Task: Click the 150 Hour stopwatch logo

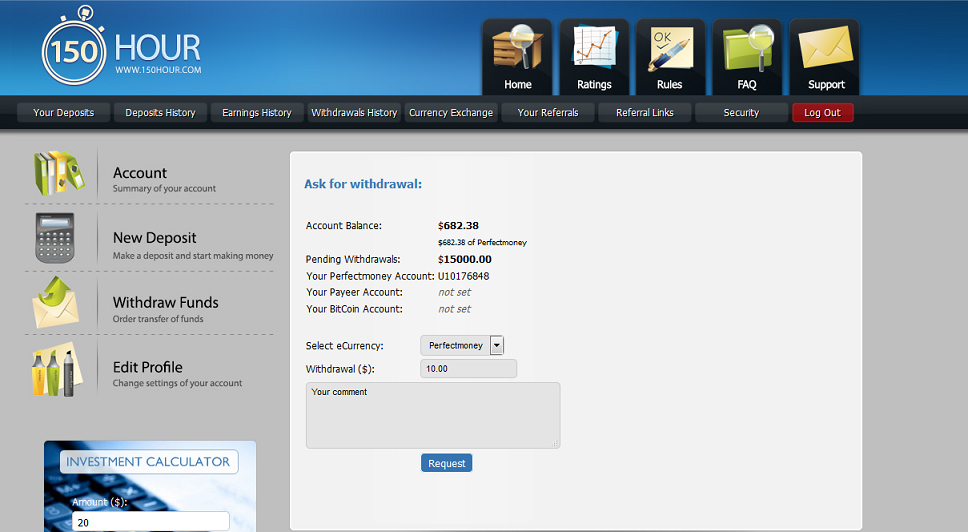Action: tap(74, 48)
